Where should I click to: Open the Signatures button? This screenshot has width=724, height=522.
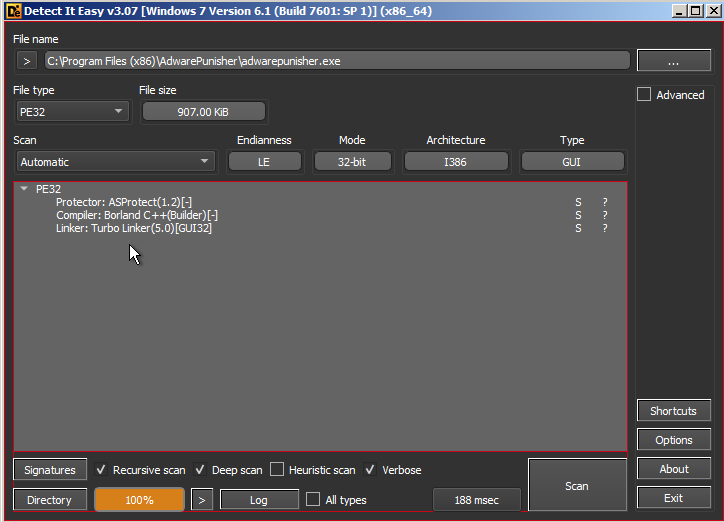pyautogui.click(x=50, y=470)
